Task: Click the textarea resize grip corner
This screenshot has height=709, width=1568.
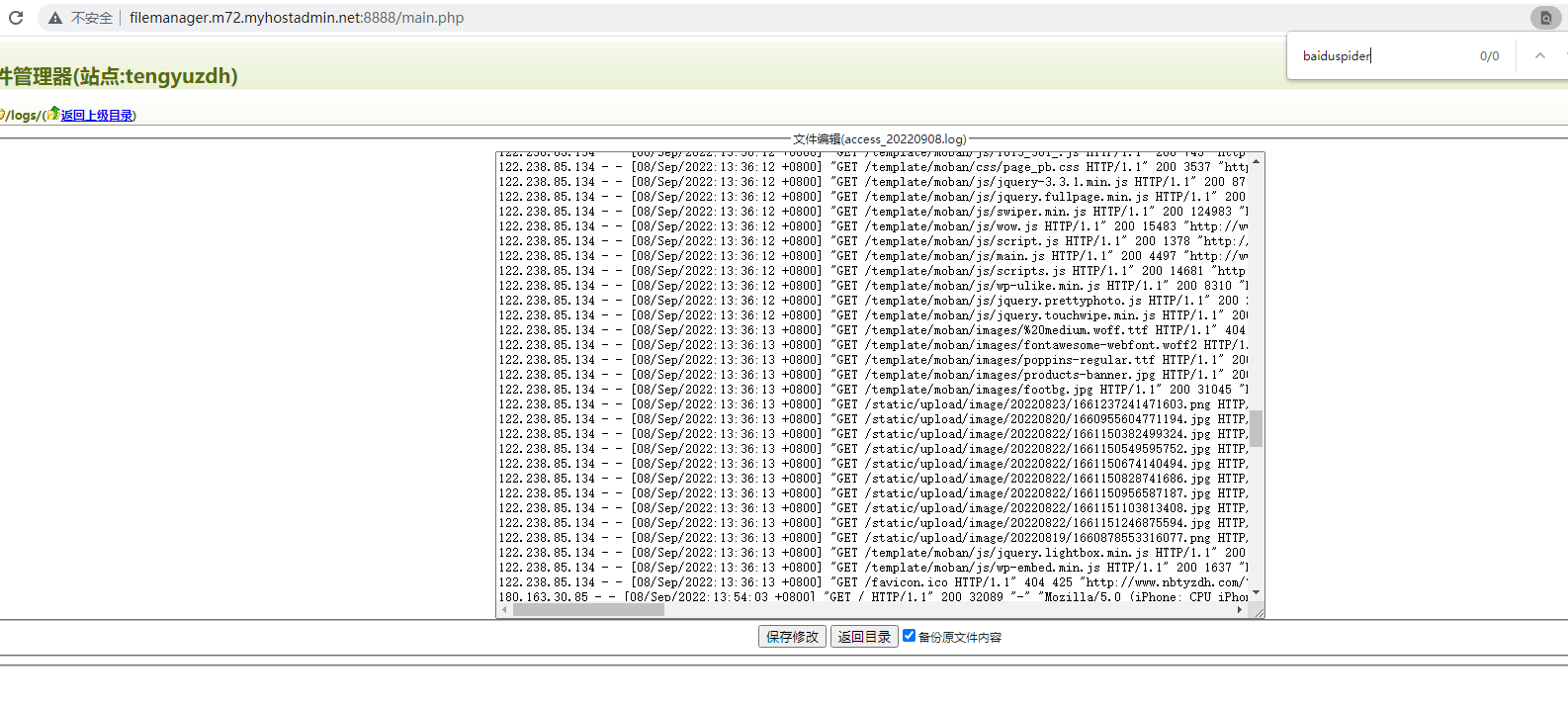Action: coord(1258,612)
